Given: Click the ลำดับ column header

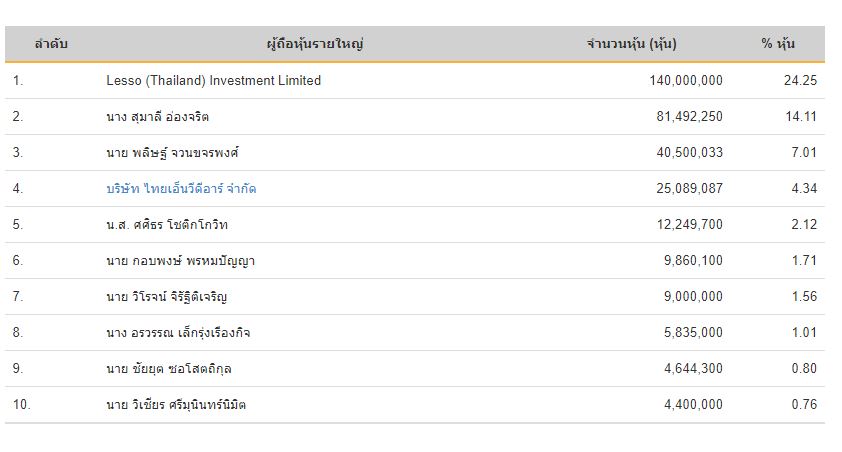Looking at the screenshot, I should (x=51, y=43).
